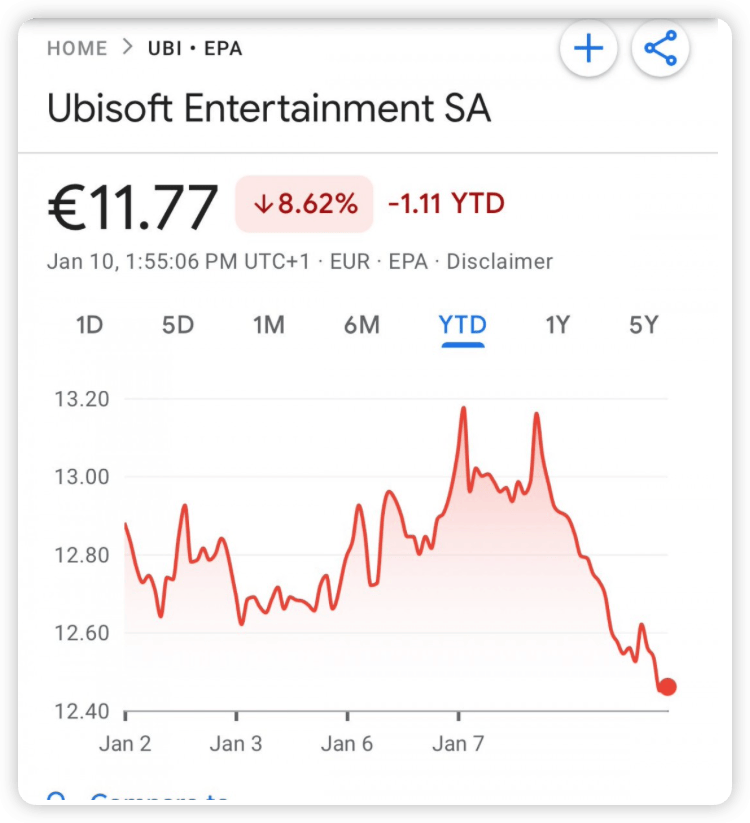Screen dimensions: 750x823
Task: Click the share icon
Action: [661, 48]
